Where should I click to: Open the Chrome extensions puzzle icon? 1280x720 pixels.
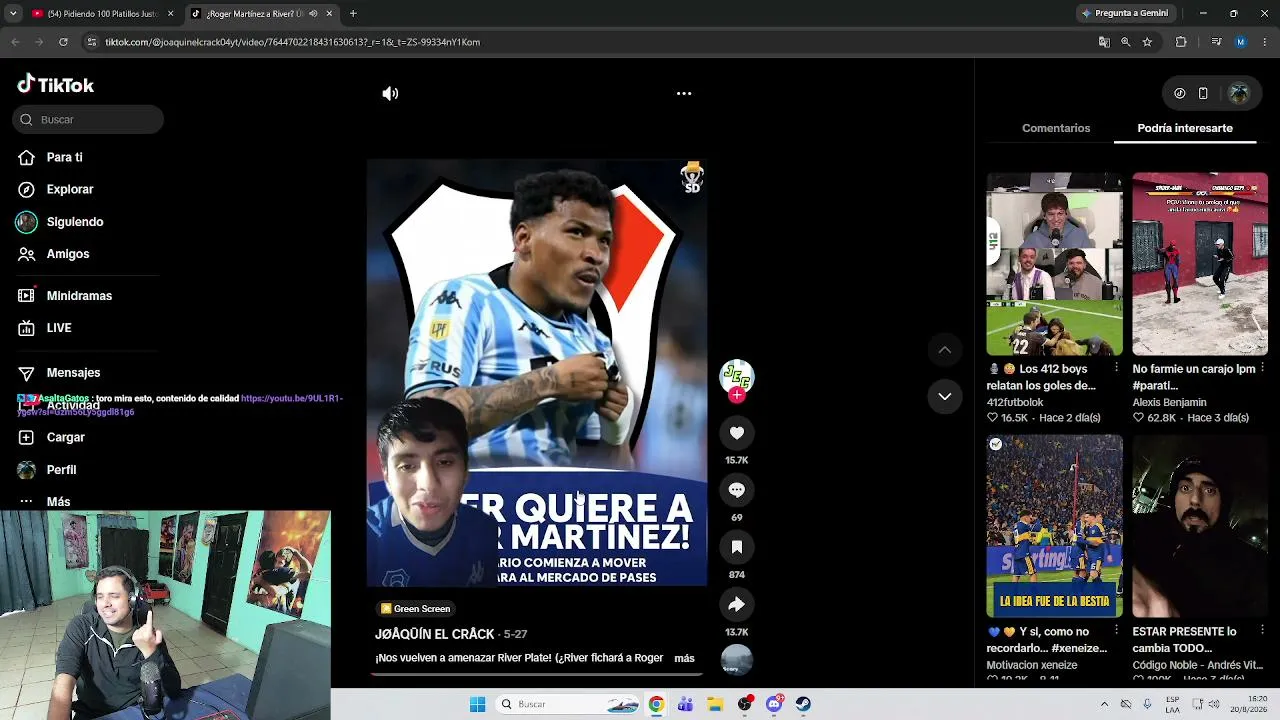tap(1181, 42)
